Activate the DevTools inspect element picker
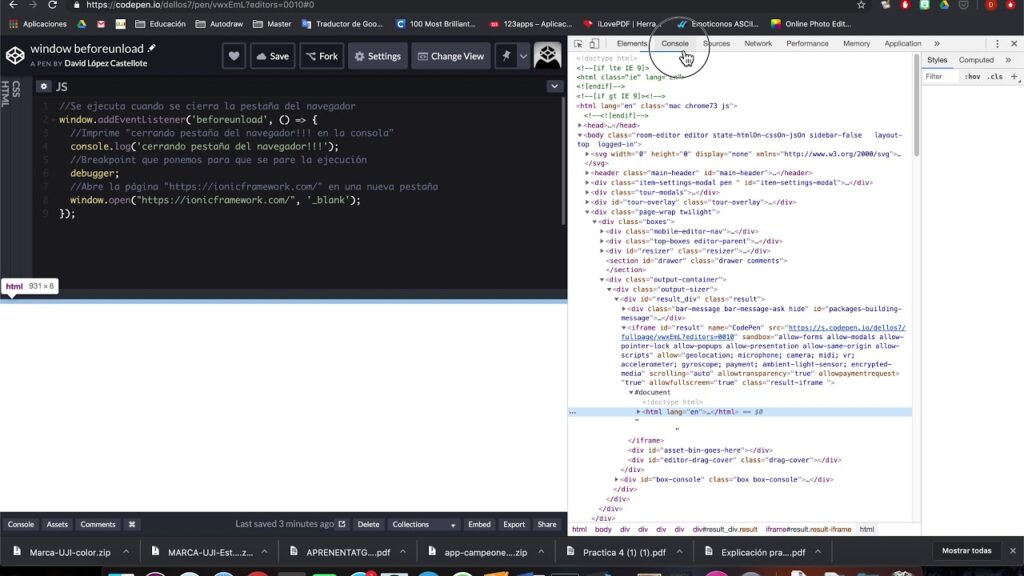The width and height of the screenshot is (1024, 576). [x=578, y=44]
